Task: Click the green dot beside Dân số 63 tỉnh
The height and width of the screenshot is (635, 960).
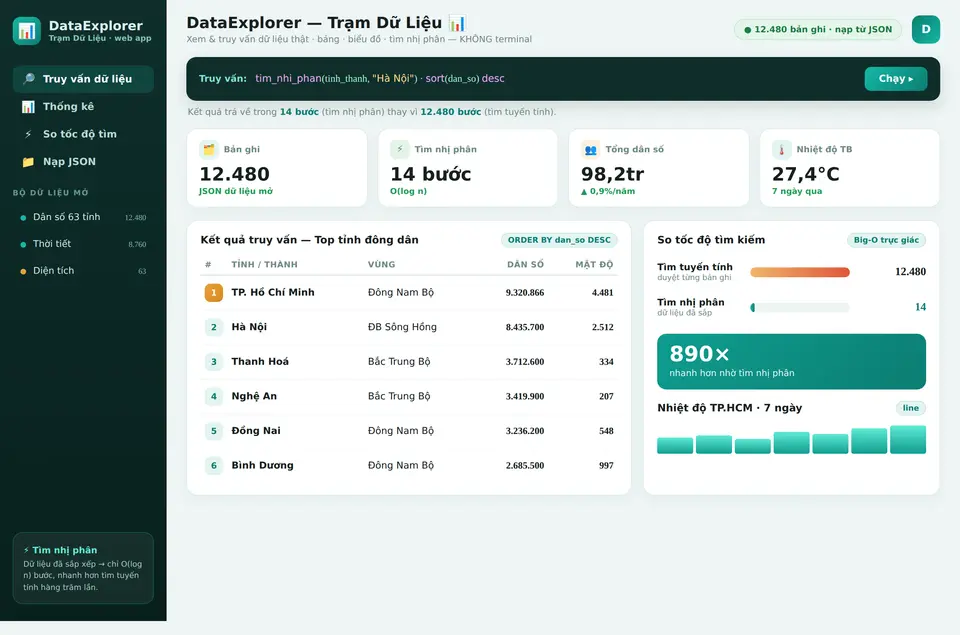Action: pyautogui.click(x=23, y=217)
